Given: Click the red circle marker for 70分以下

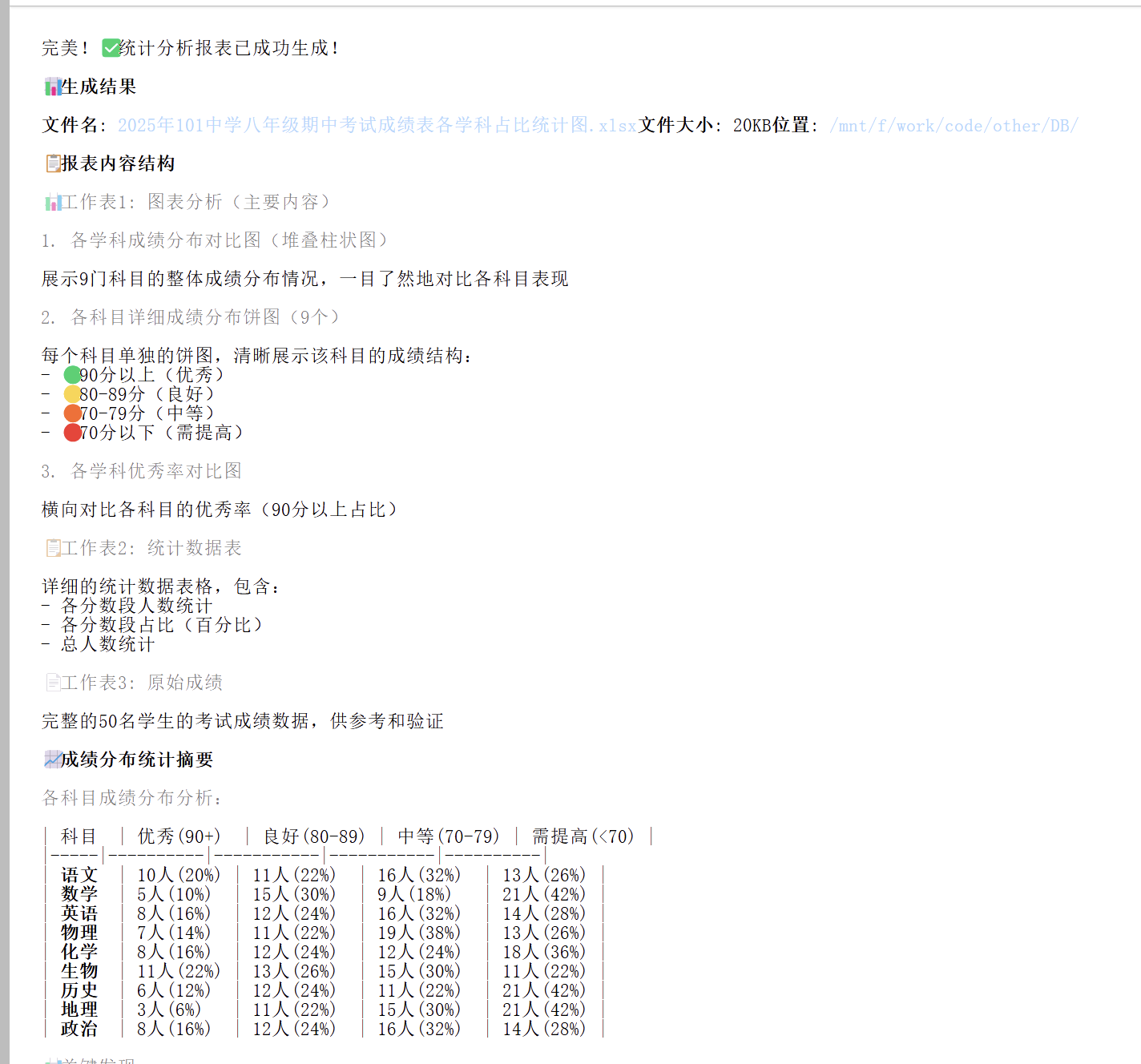Looking at the screenshot, I should pyautogui.click(x=71, y=432).
